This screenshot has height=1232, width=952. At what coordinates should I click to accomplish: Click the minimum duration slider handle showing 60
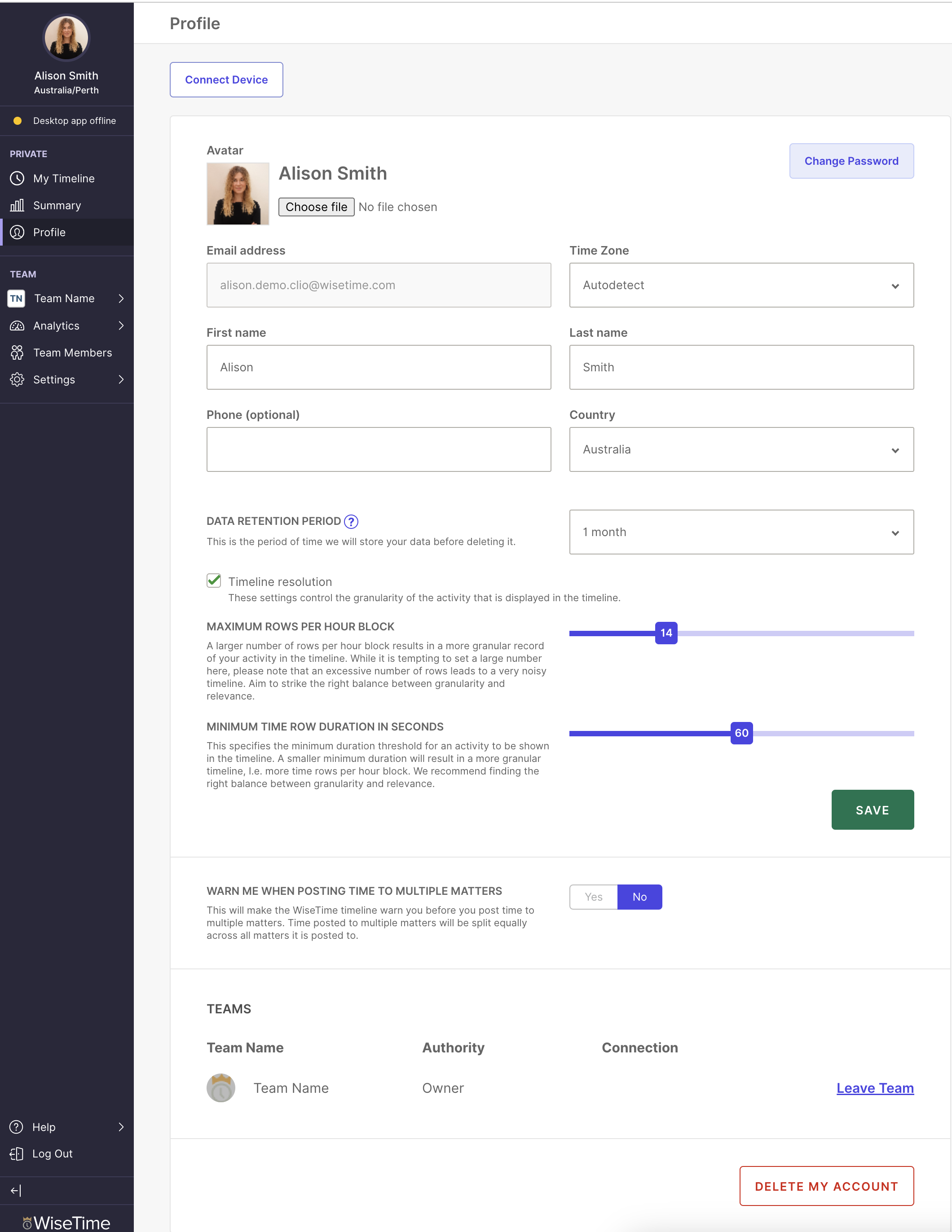[741, 733]
